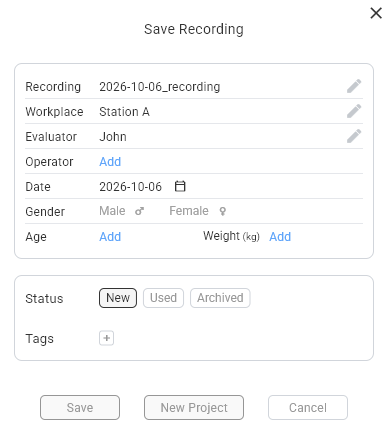The image size is (388, 437).
Task: Set status to Used
Action: click(163, 298)
